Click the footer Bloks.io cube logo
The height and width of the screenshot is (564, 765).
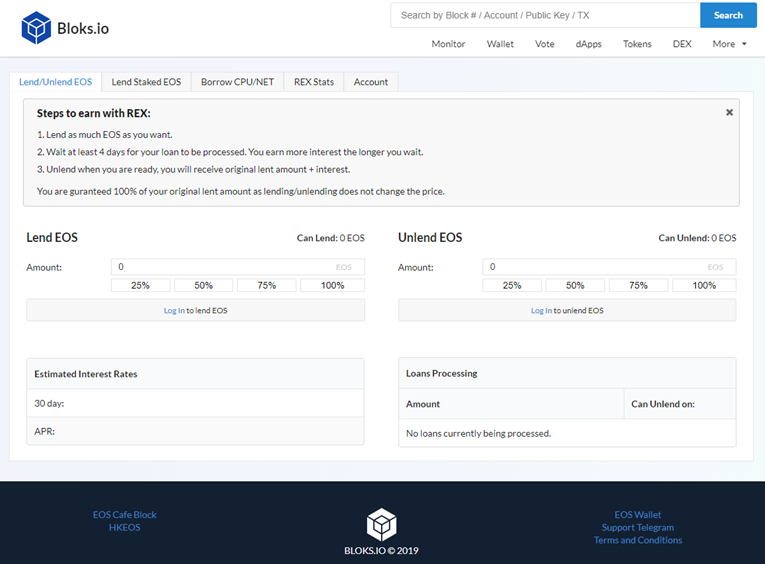382,524
